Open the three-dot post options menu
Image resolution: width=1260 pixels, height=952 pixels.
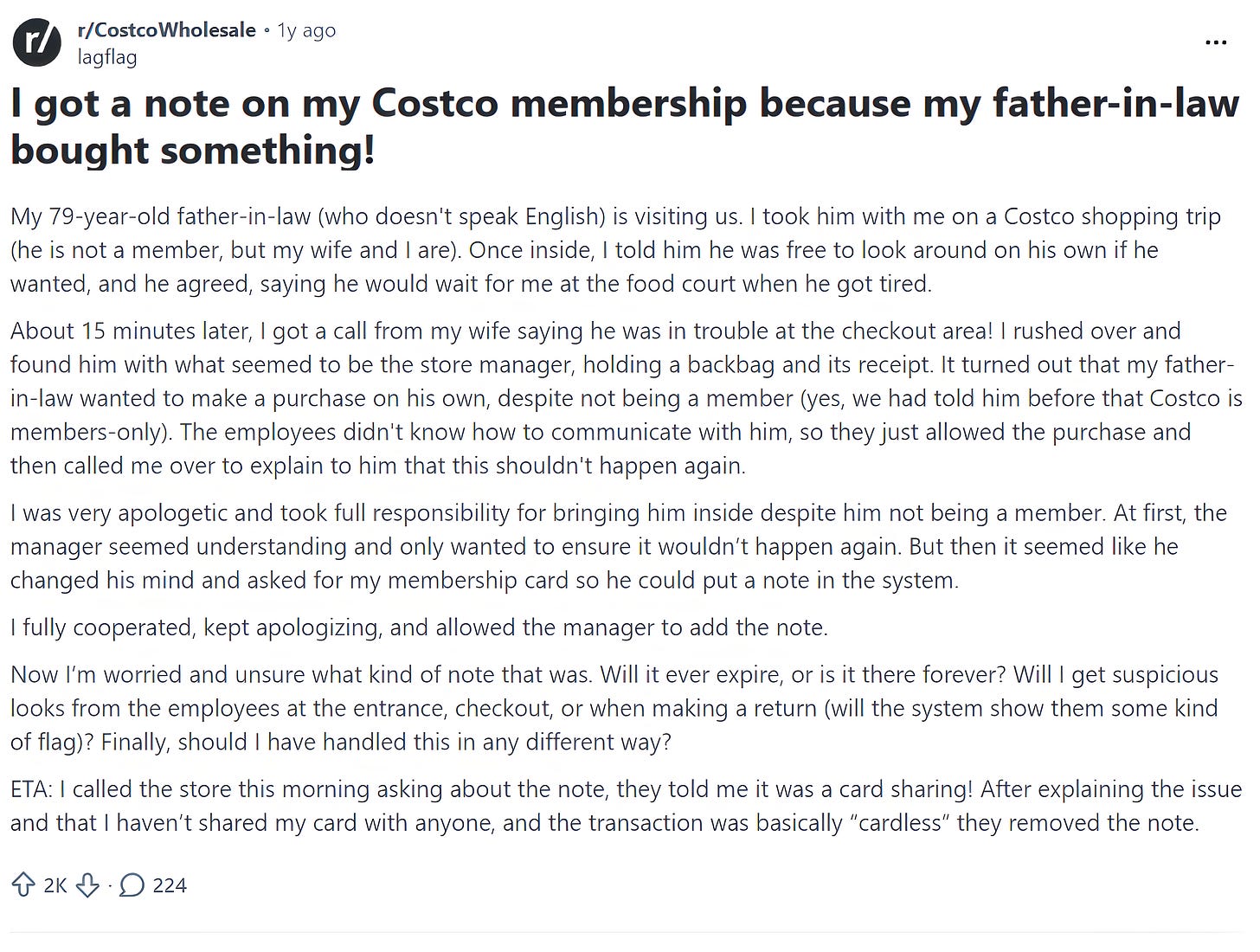coord(1216,42)
